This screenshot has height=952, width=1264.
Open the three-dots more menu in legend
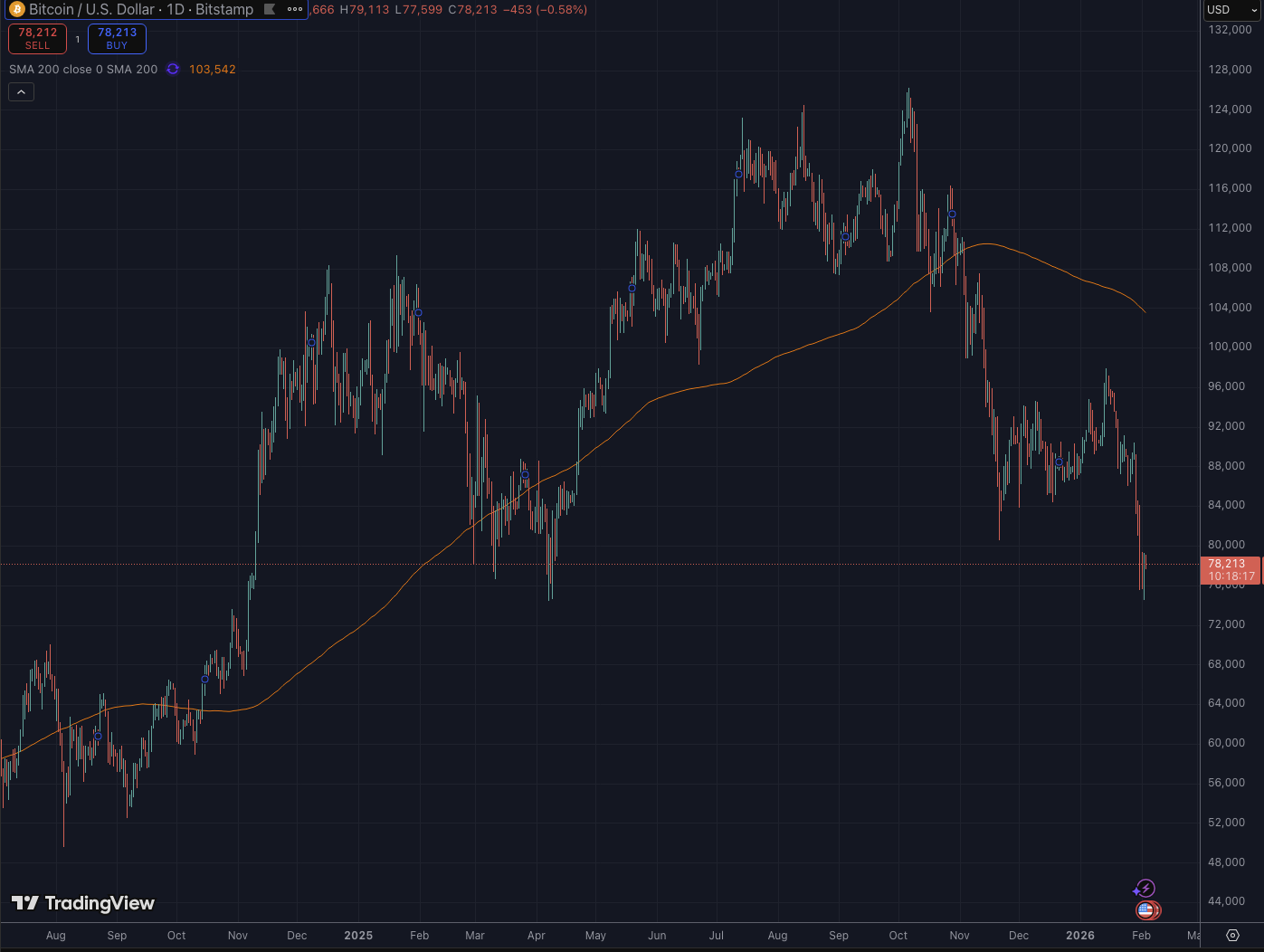coord(295,10)
